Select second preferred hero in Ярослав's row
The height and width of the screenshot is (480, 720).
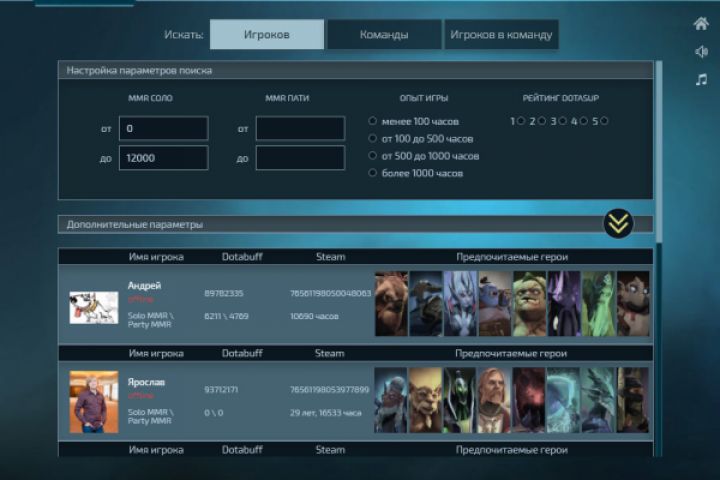coord(425,400)
